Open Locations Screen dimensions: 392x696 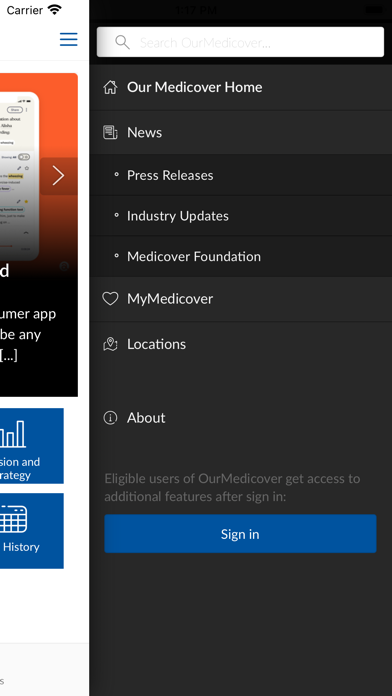coord(241,344)
